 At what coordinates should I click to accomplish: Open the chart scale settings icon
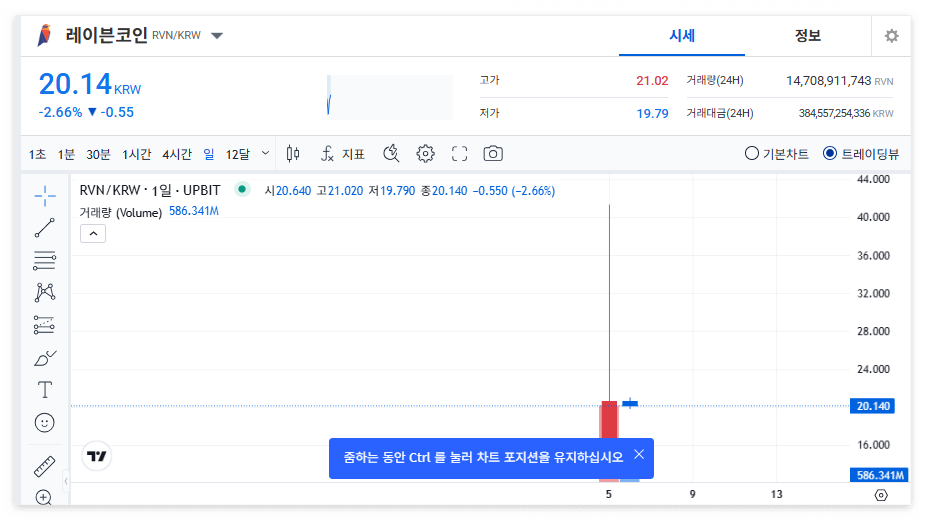coord(881,495)
